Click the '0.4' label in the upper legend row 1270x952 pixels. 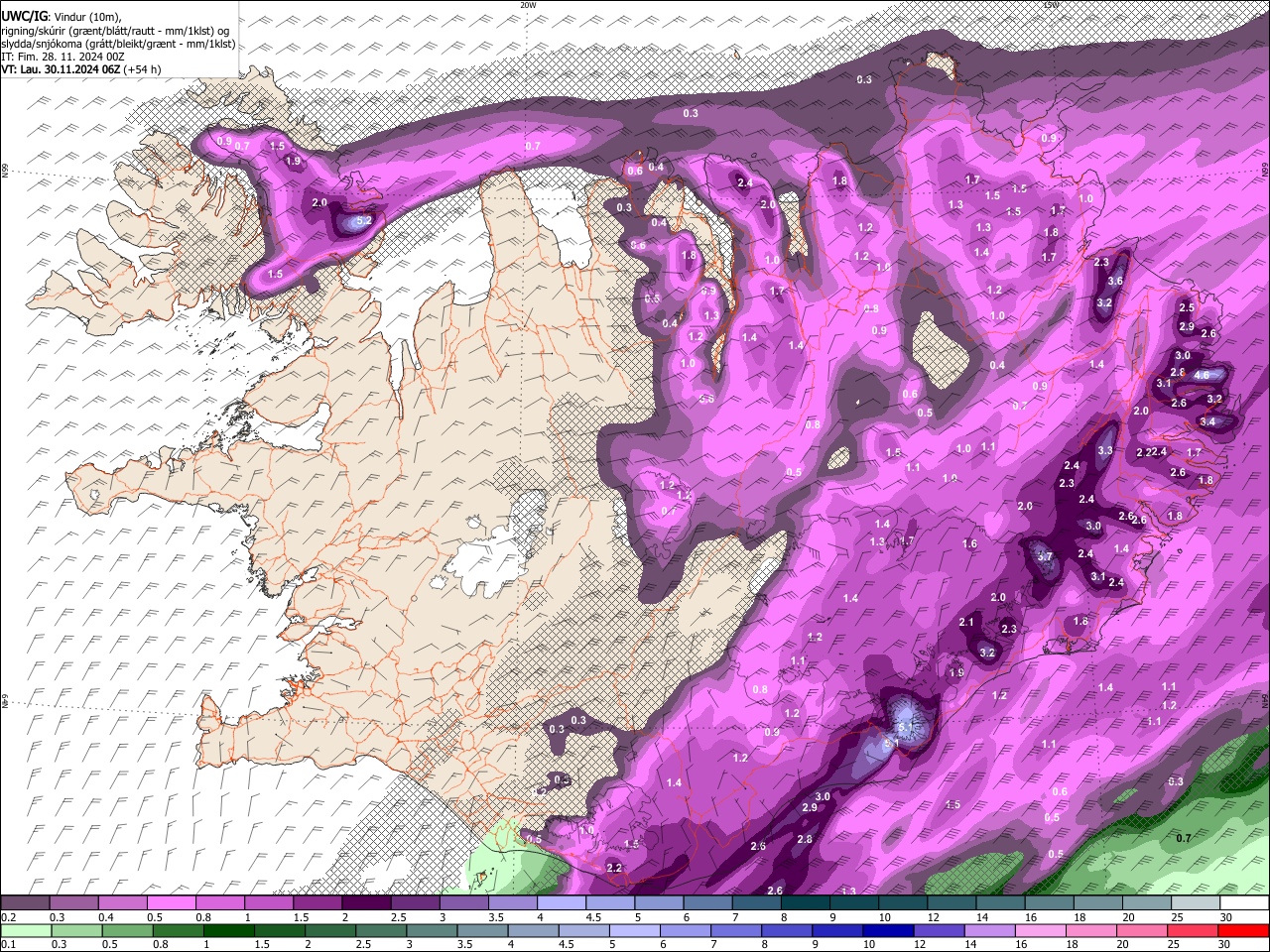pos(105,917)
